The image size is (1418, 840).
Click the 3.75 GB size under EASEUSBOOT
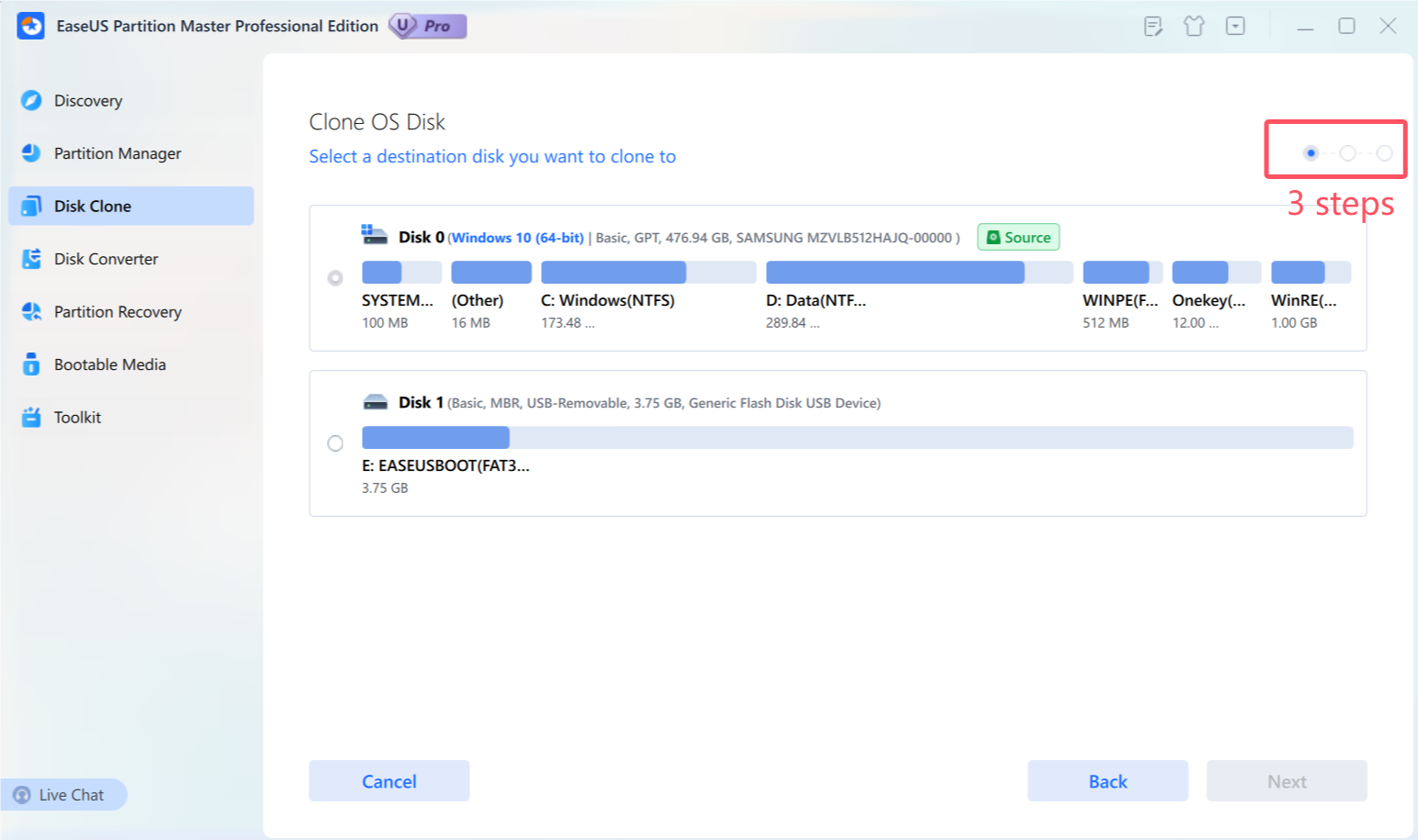385,488
